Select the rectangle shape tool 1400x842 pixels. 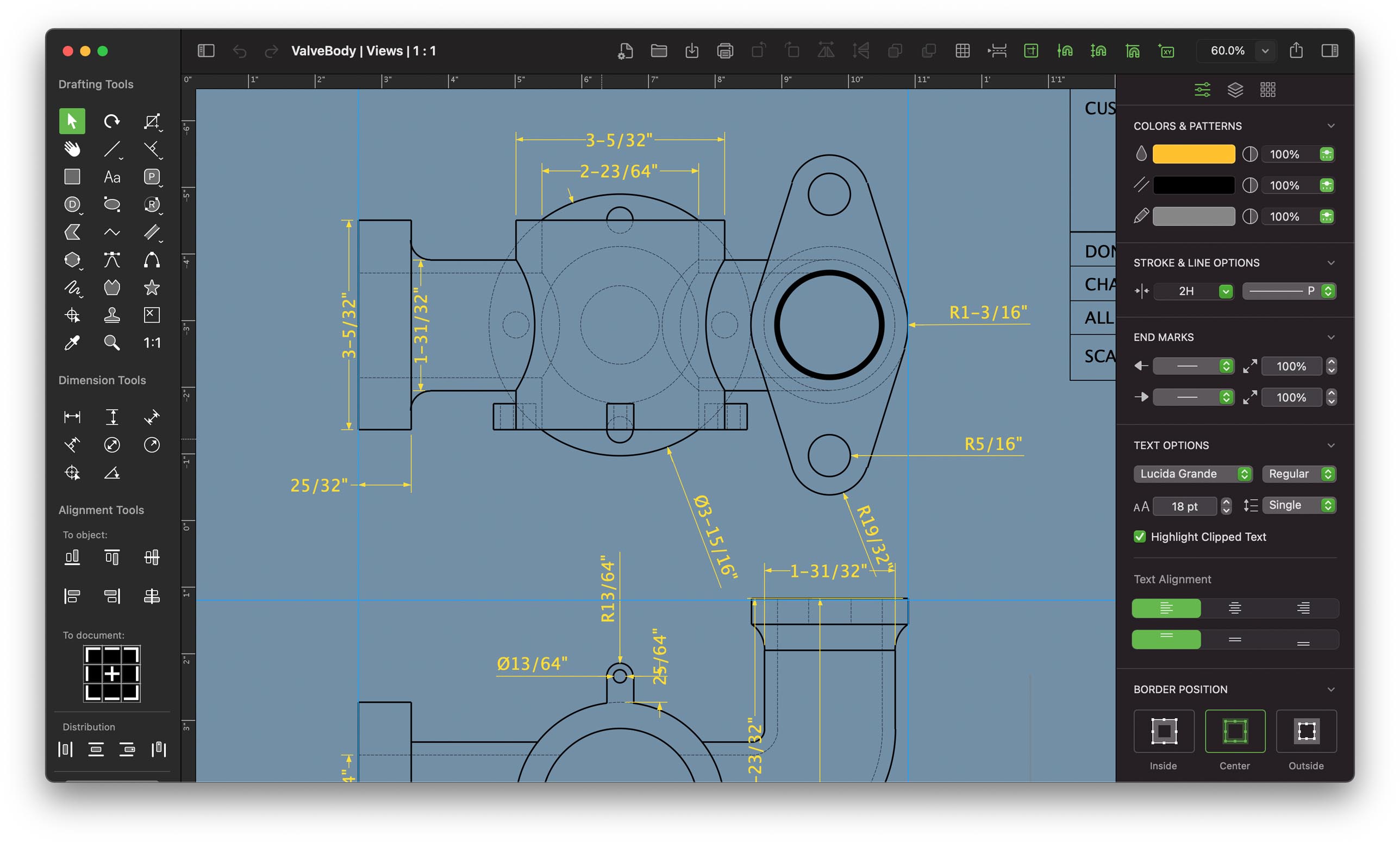(72, 176)
